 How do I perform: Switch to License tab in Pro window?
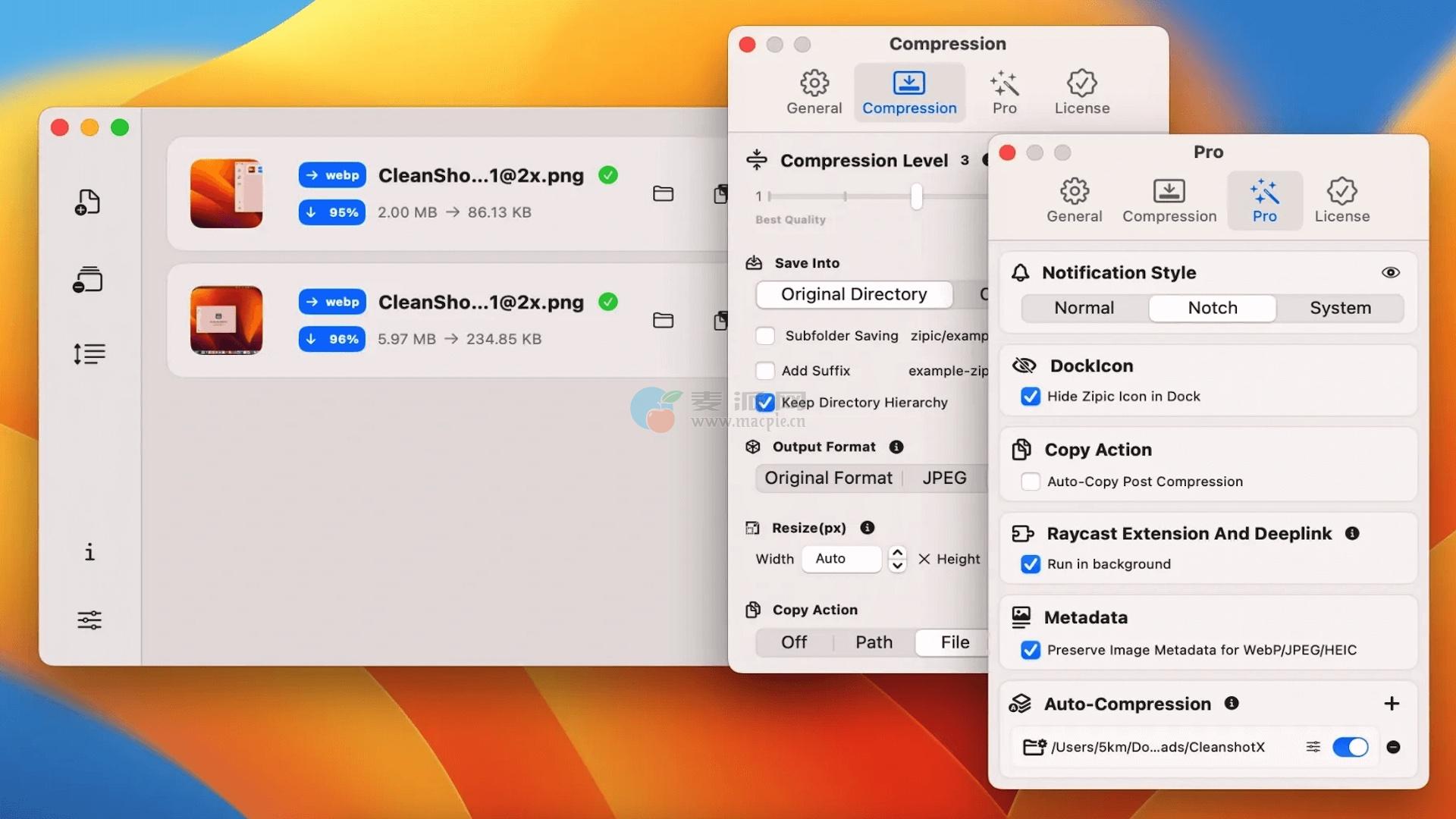(1341, 200)
